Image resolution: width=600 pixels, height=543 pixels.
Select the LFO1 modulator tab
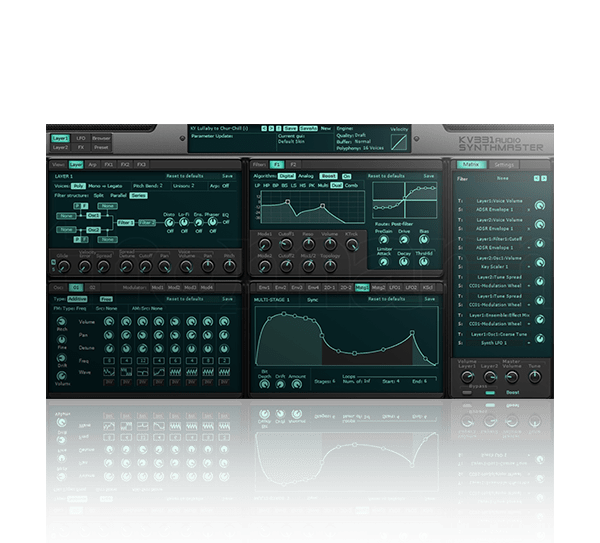[x=395, y=287]
